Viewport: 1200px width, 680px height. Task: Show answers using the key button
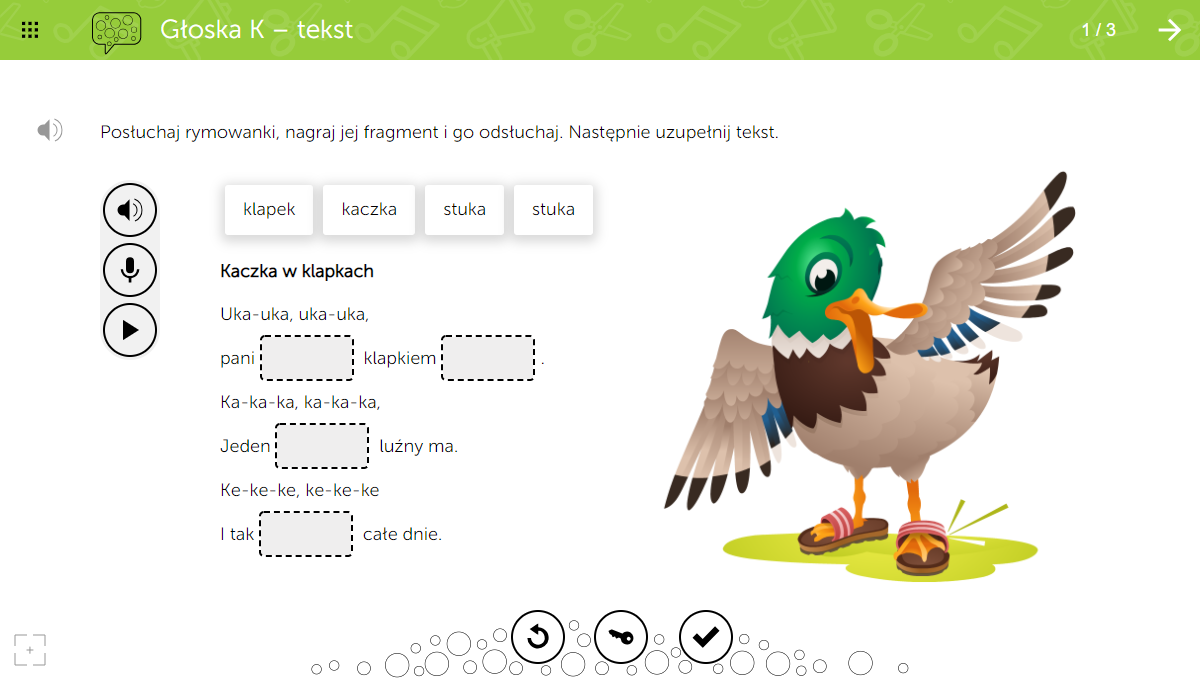(x=621, y=637)
